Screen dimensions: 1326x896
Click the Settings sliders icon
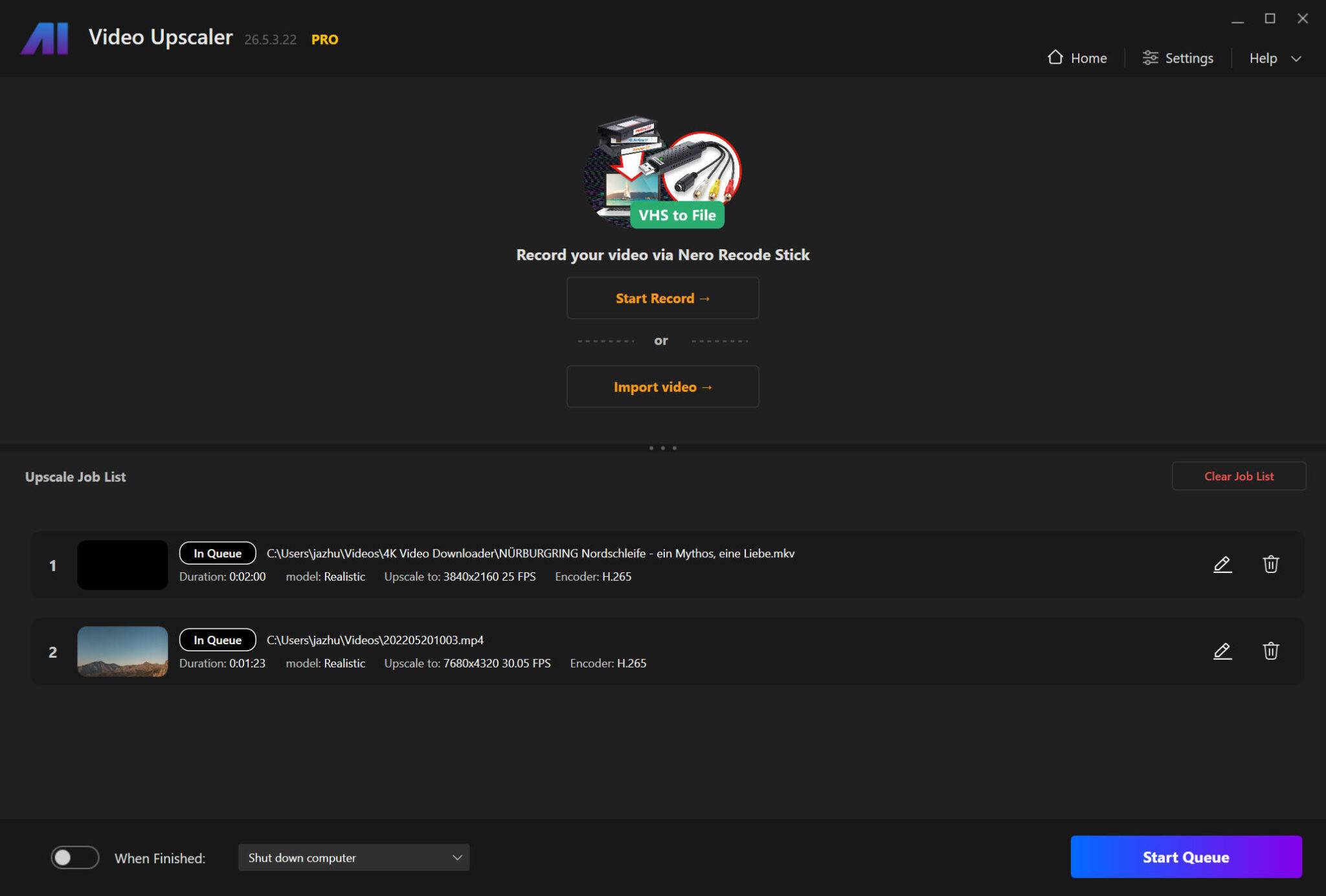pyautogui.click(x=1150, y=58)
